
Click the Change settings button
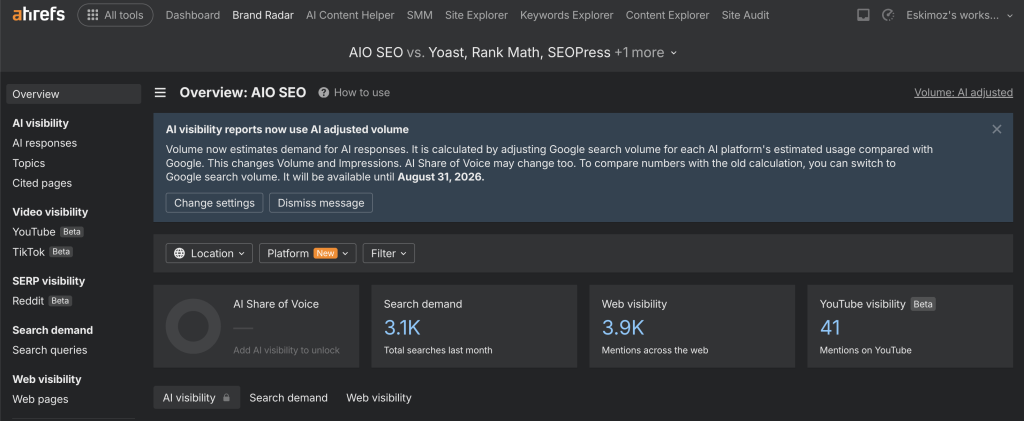click(x=214, y=203)
